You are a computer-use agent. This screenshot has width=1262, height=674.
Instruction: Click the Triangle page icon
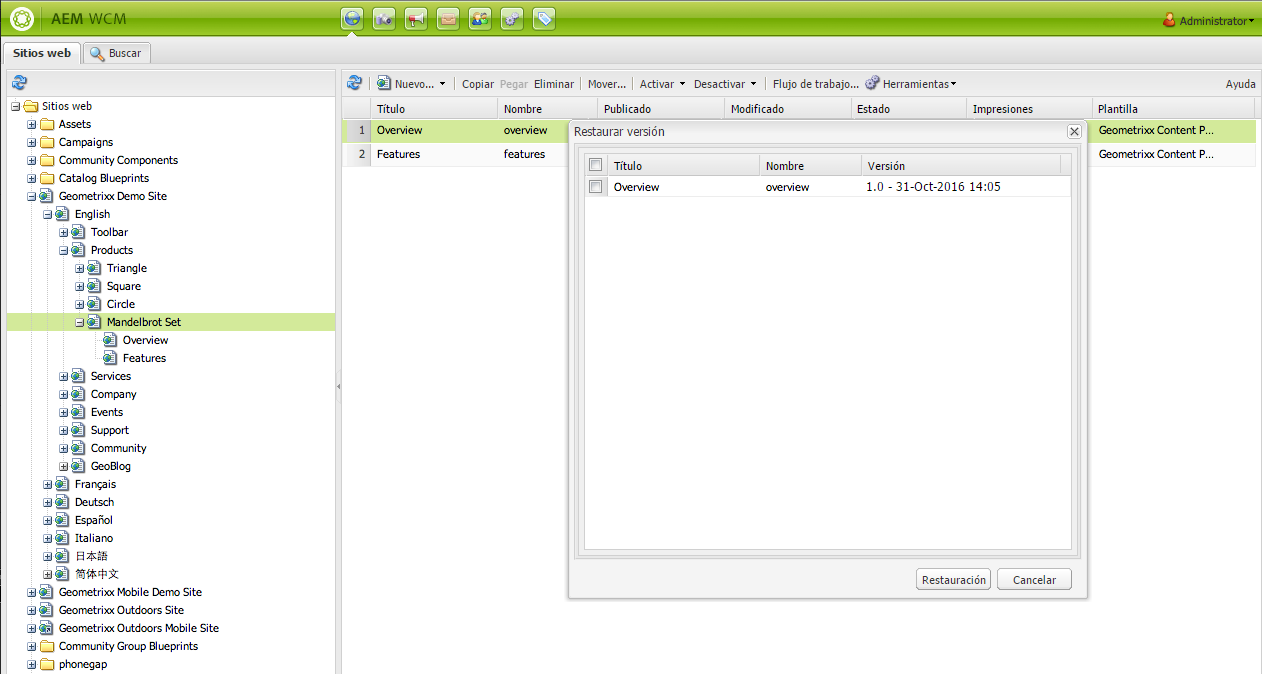pos(94,268)
